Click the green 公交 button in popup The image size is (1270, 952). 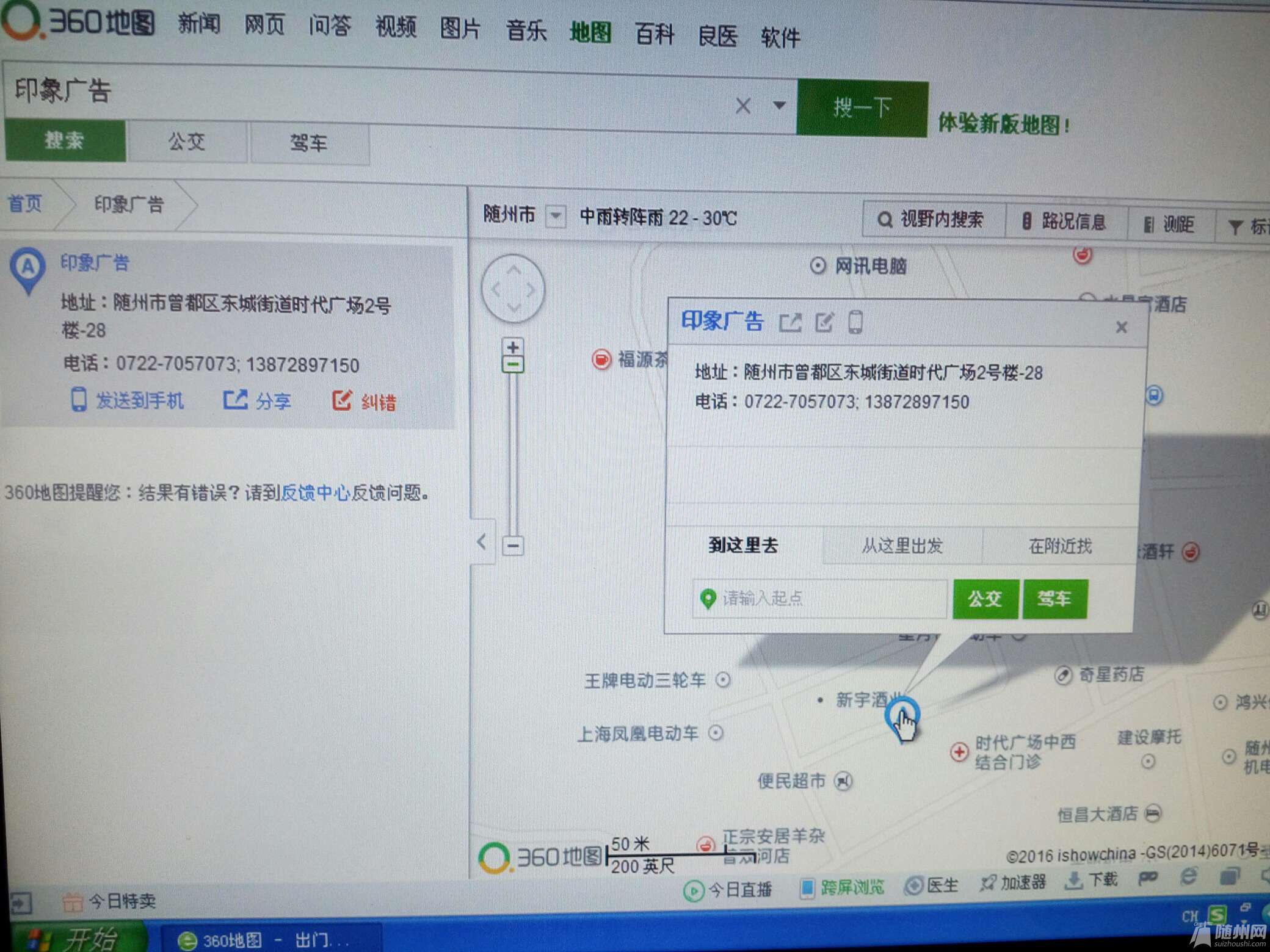point(985,599)
